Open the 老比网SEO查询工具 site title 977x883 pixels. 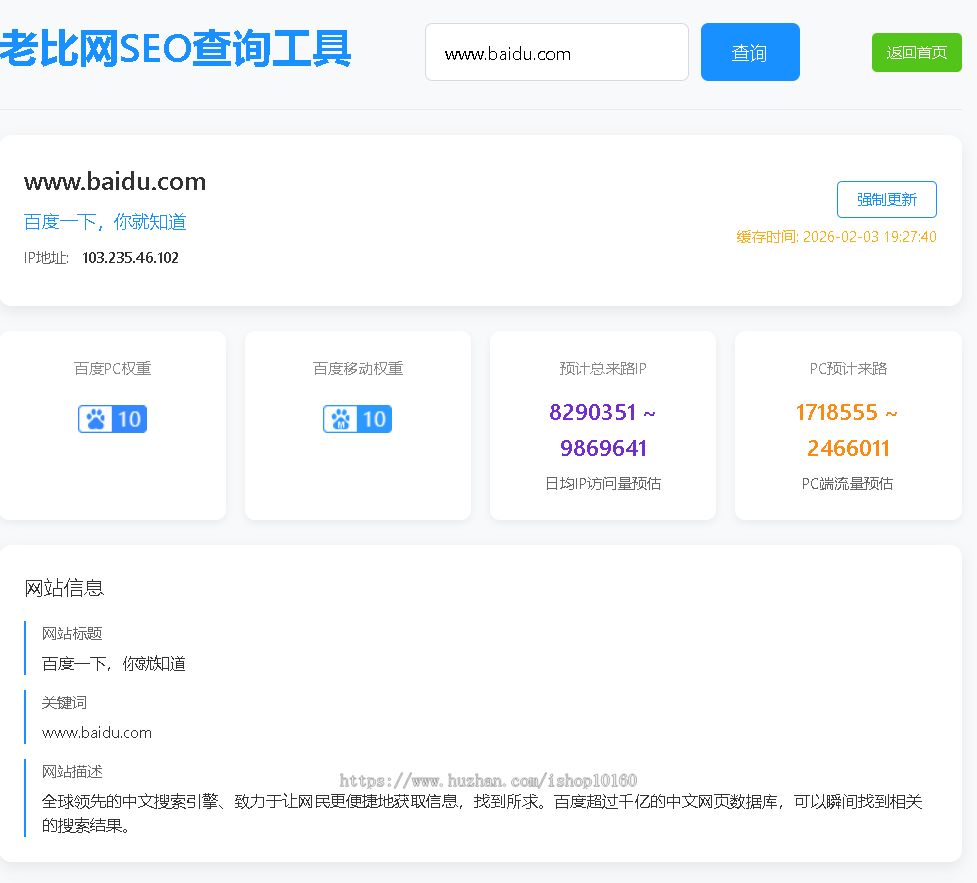point(176,49)
